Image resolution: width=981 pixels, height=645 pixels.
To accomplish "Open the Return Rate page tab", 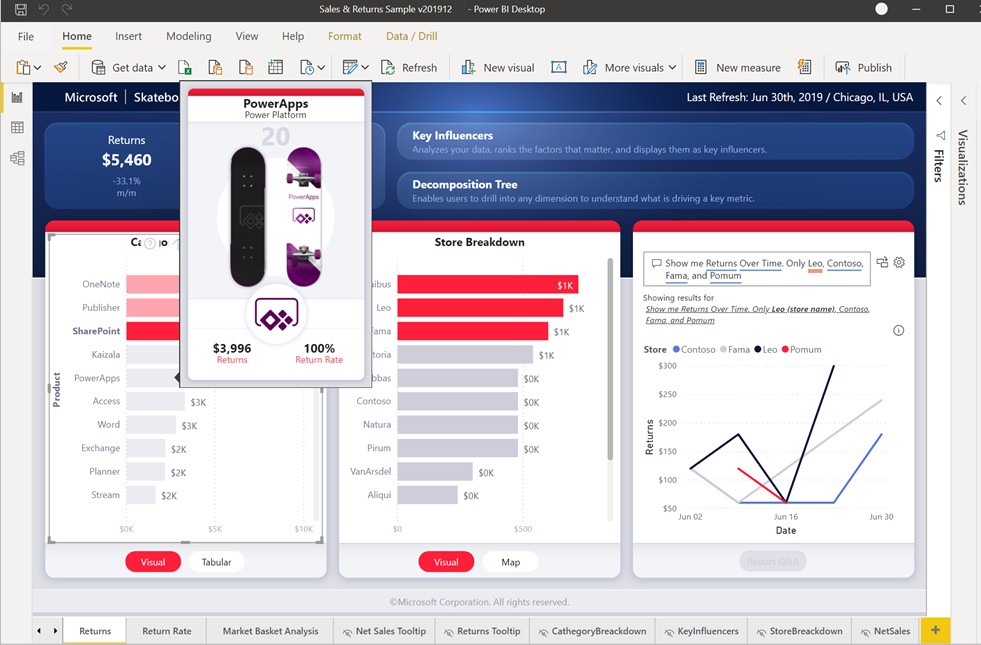I will (x=166, y=631).
